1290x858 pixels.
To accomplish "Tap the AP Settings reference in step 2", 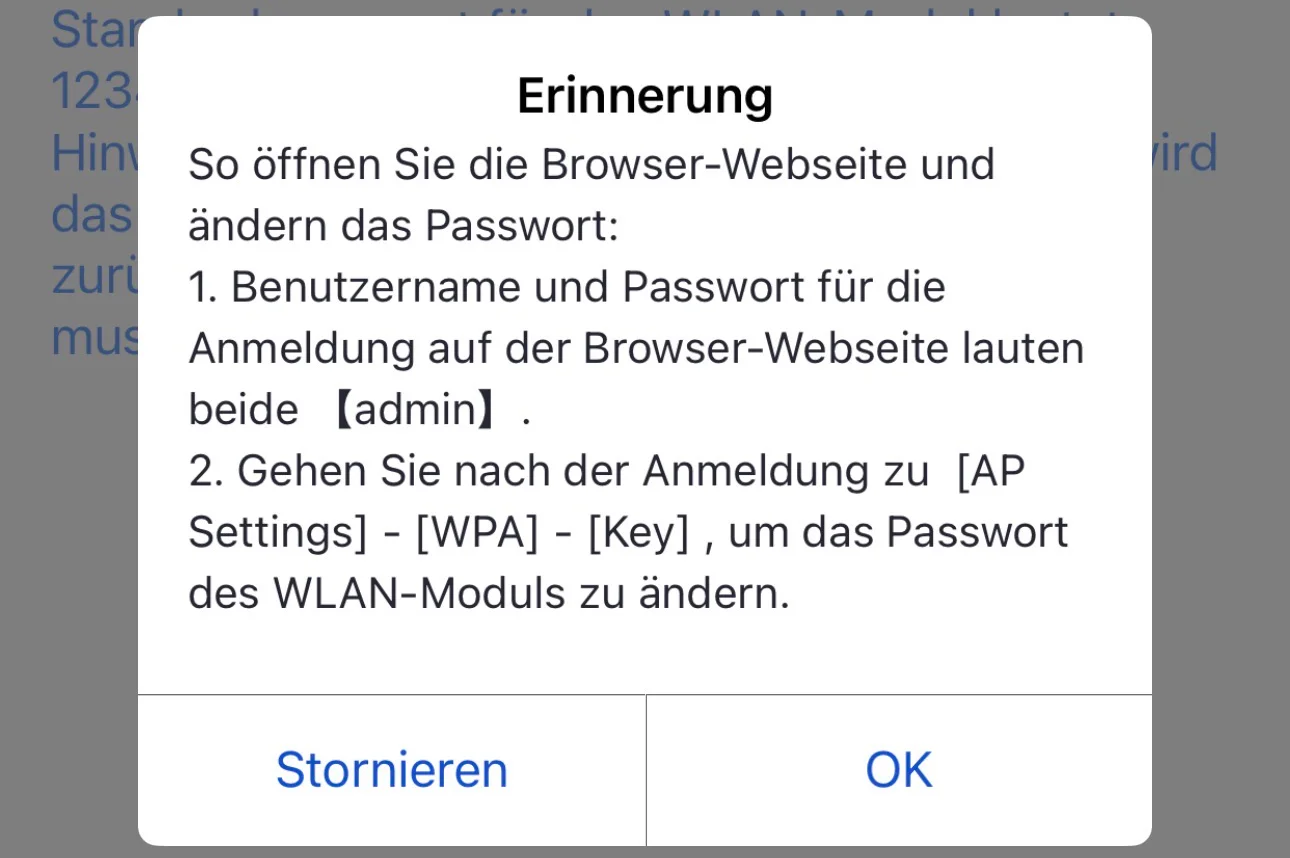I will tap(990, 470).
